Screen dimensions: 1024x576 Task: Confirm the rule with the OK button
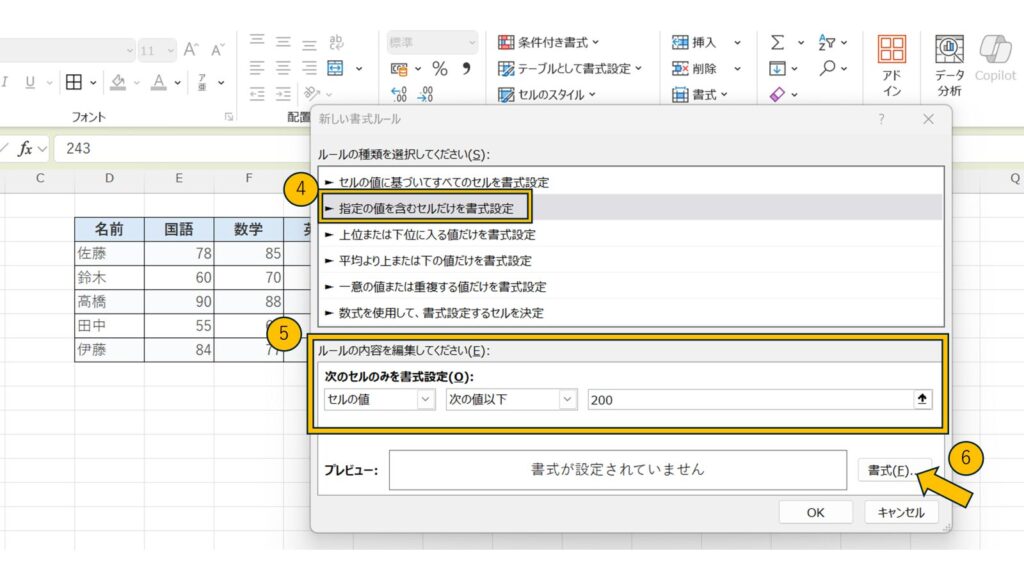815,512
